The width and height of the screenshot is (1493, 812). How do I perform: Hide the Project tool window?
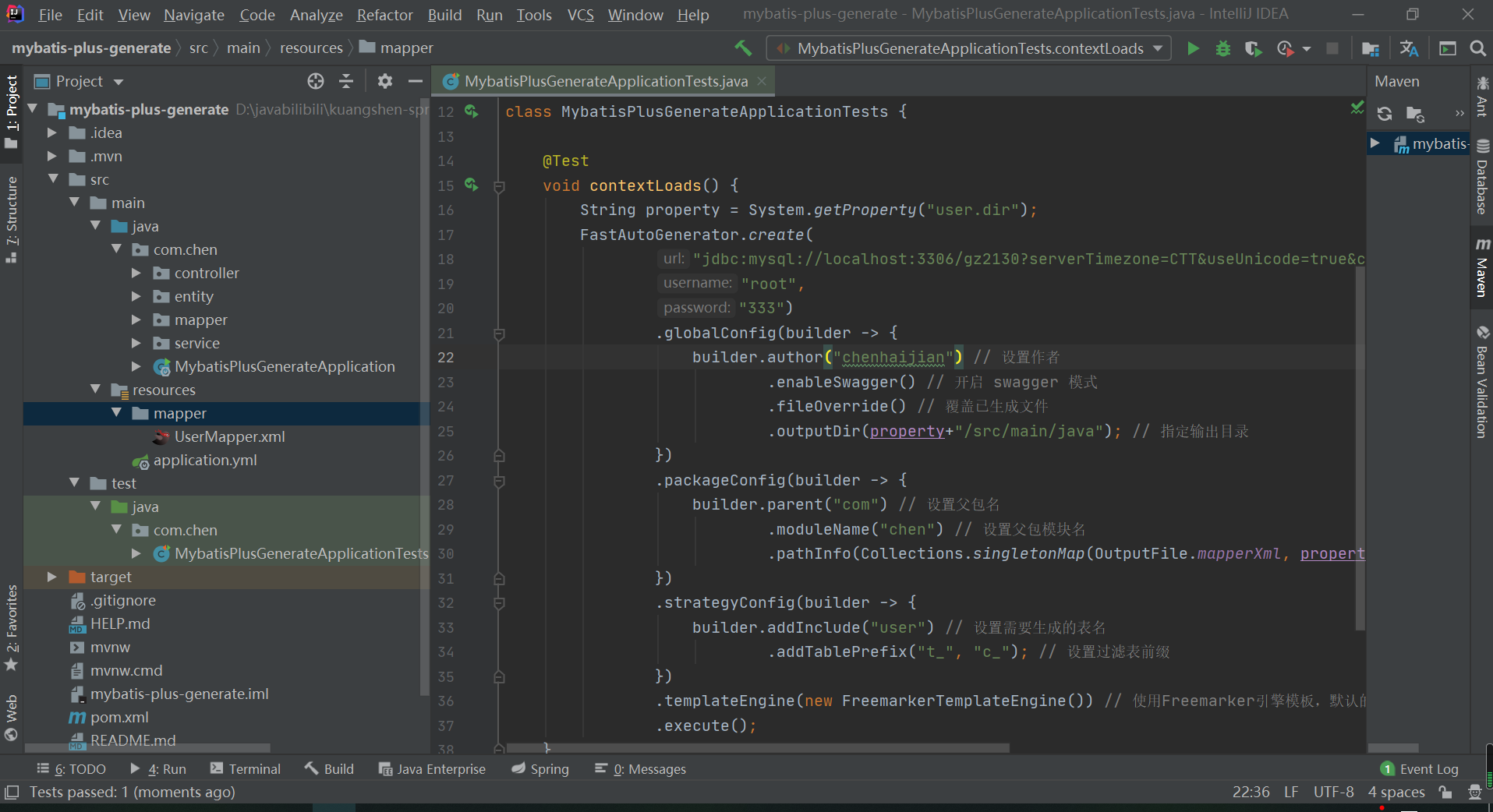(416, 81)
